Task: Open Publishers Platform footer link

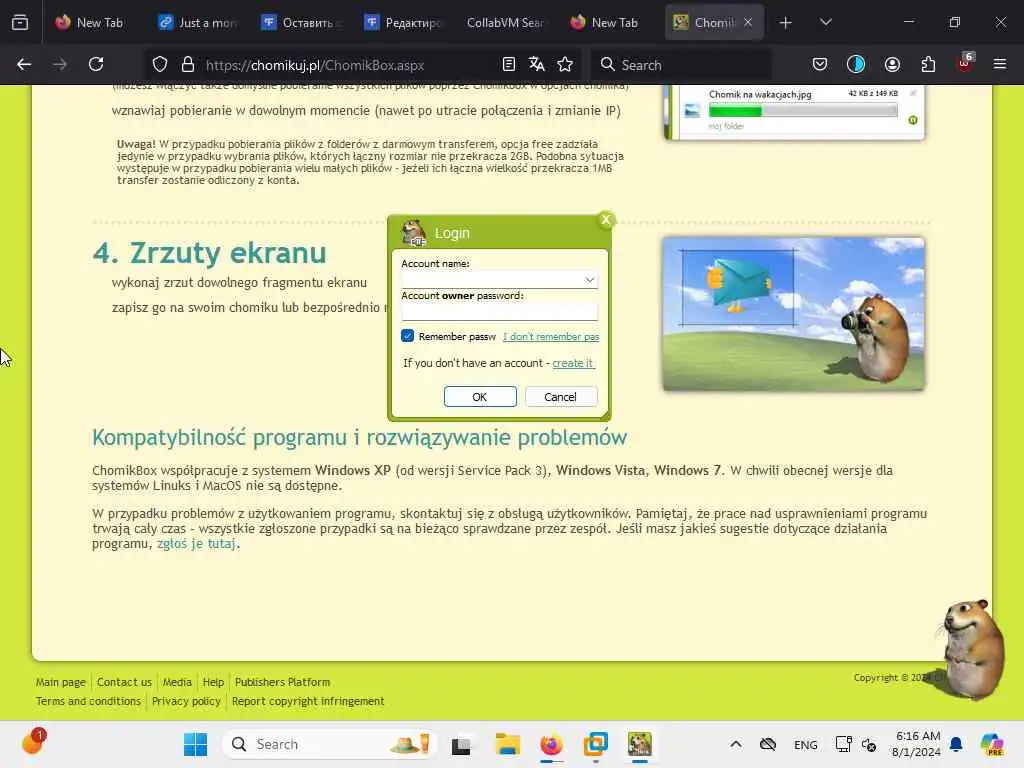Action: (282, 682)
